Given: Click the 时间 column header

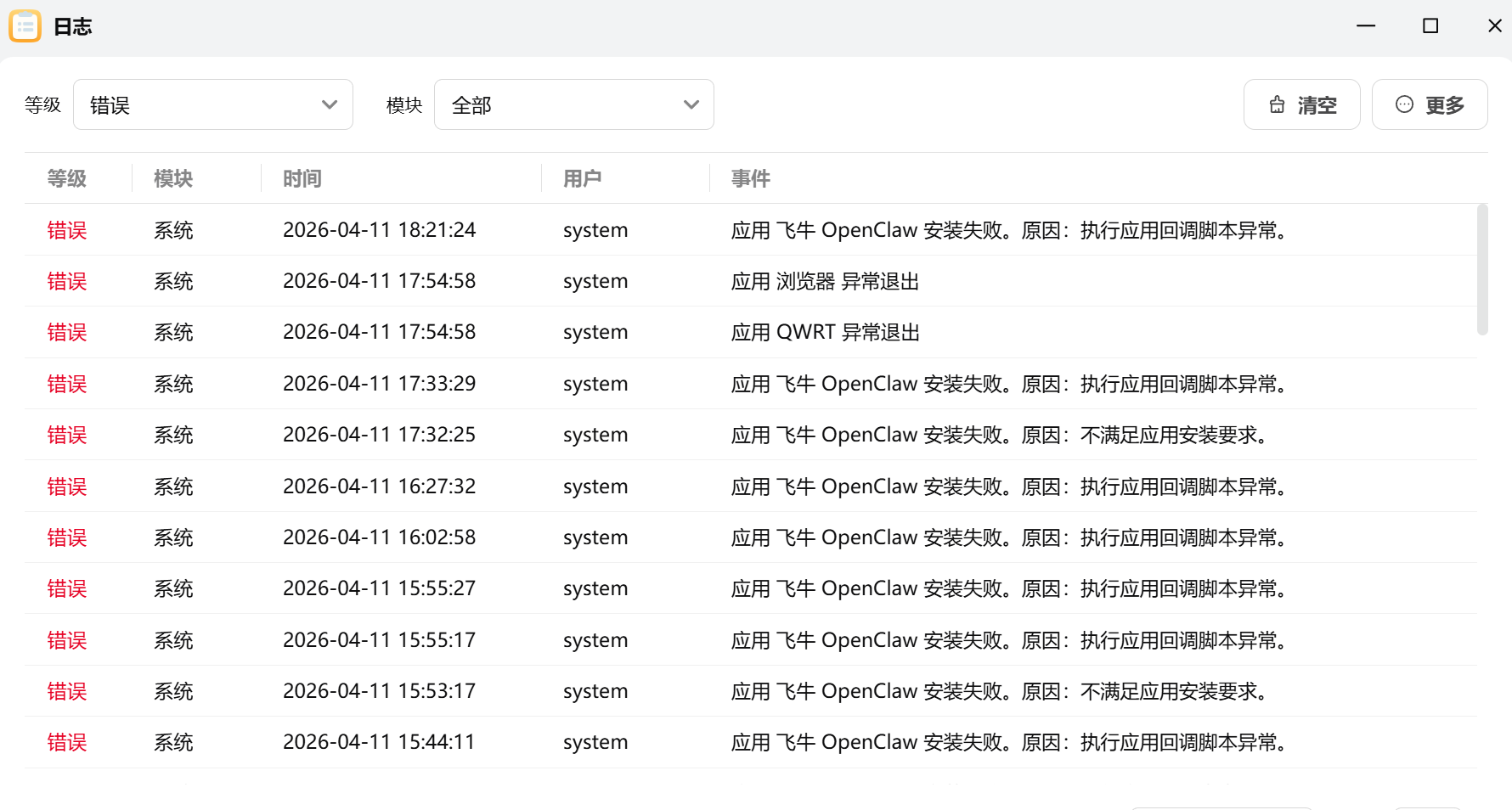Looking at the screenshot, I should [302, 178].
